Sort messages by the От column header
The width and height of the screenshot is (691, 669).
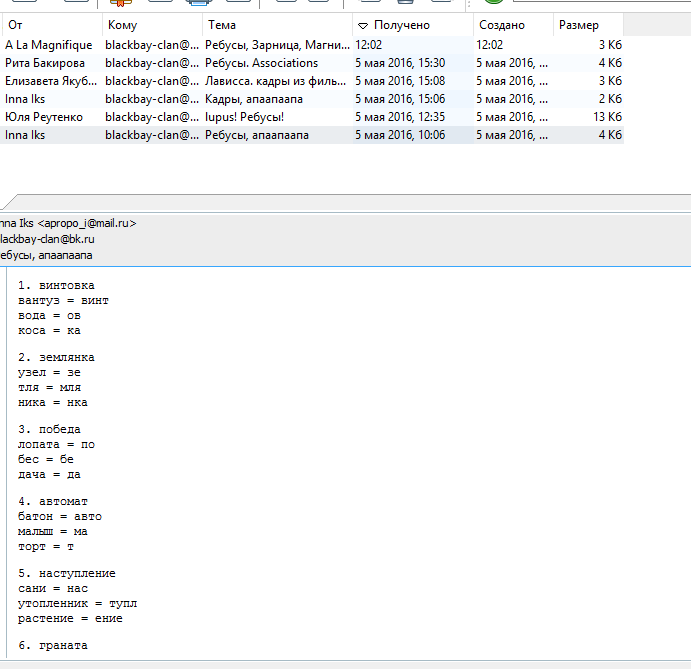pos(50,25)
